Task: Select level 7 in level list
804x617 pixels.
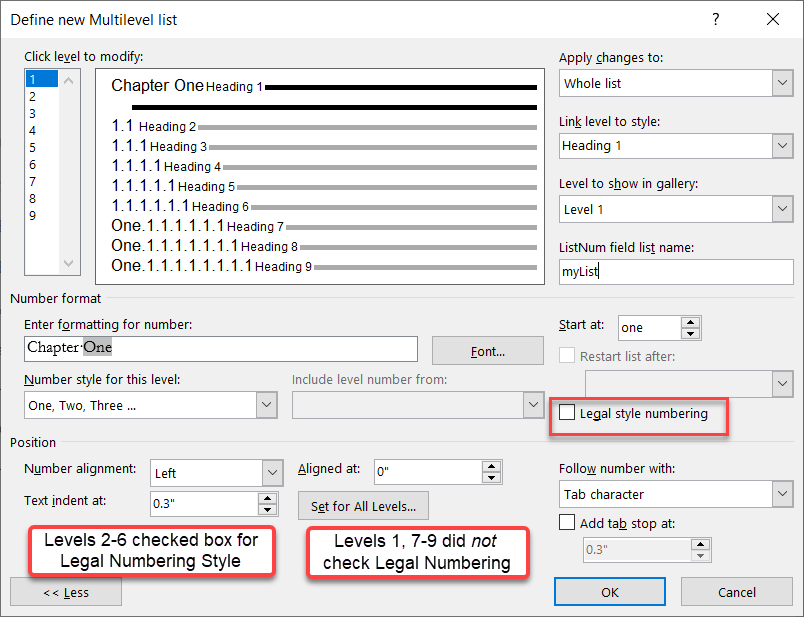Action: (x=42, y=182)
